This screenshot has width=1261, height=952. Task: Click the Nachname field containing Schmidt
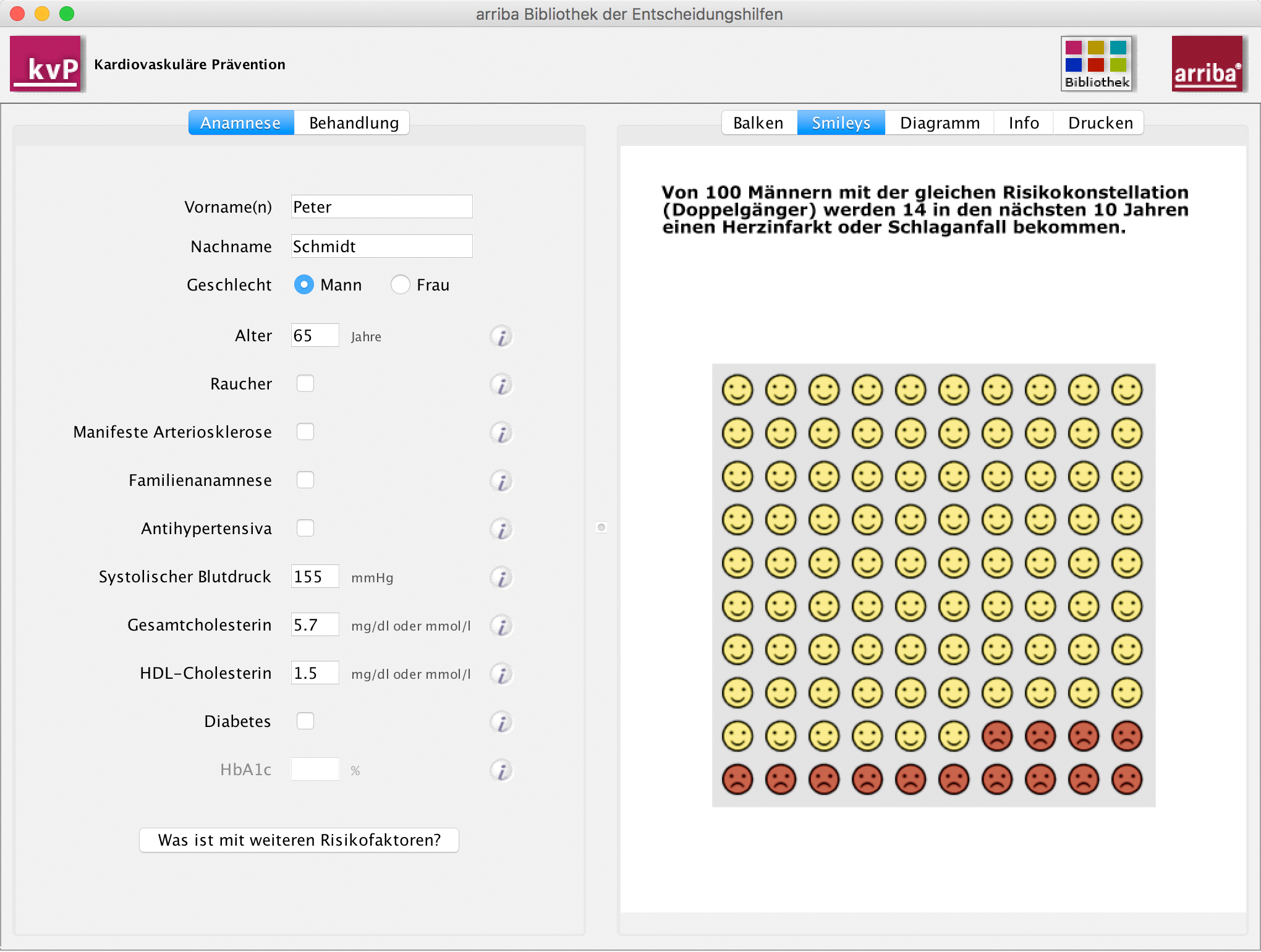pos(382,246)
